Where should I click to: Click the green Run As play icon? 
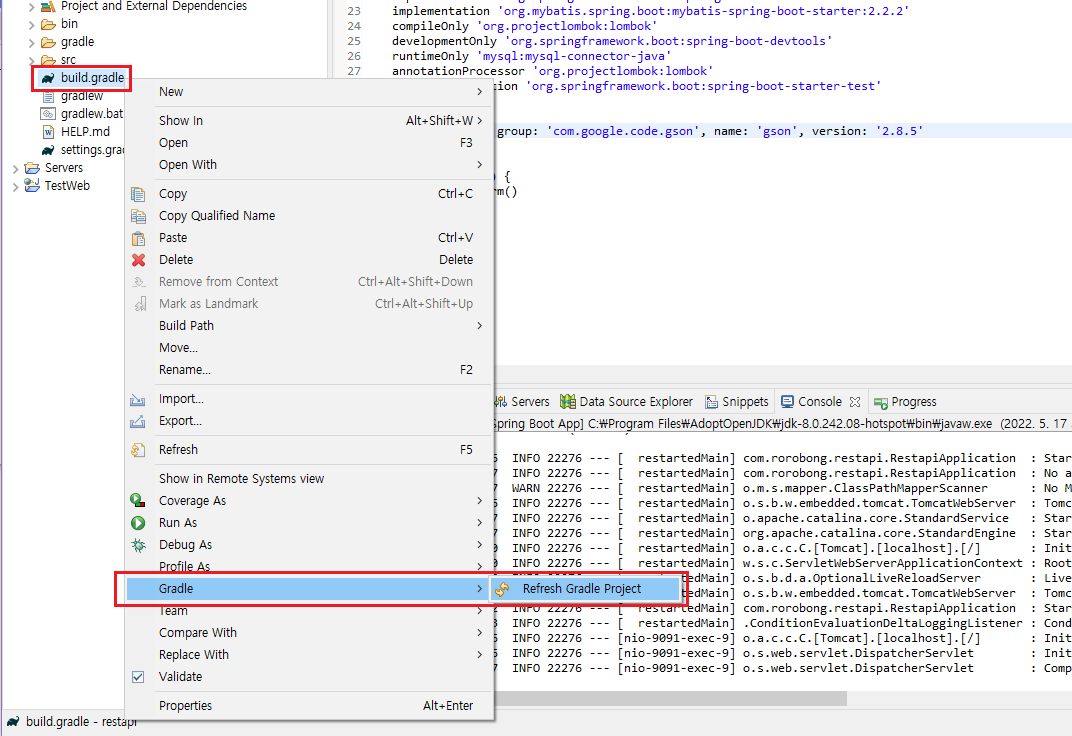pyautogui.click(x=138, y=523)
